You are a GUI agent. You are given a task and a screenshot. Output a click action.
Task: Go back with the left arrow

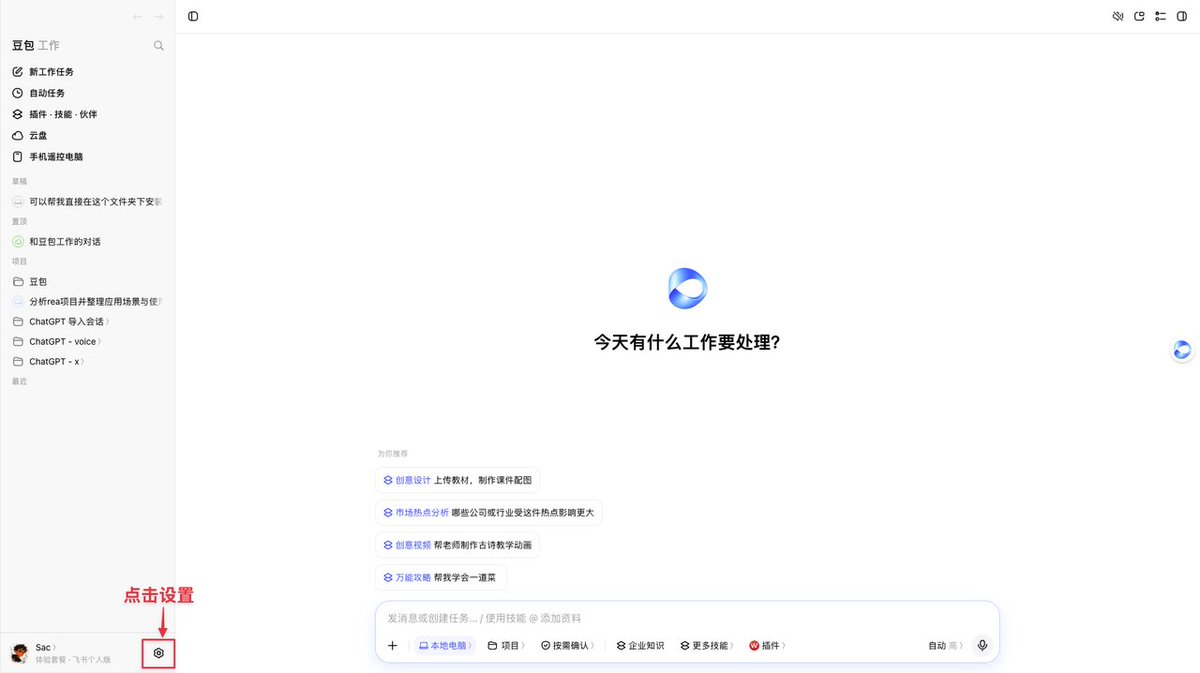pos(137,17)
